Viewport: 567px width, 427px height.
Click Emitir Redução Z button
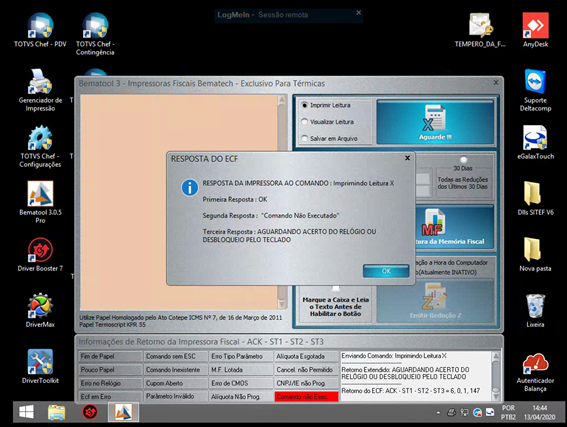pos(435,301)
